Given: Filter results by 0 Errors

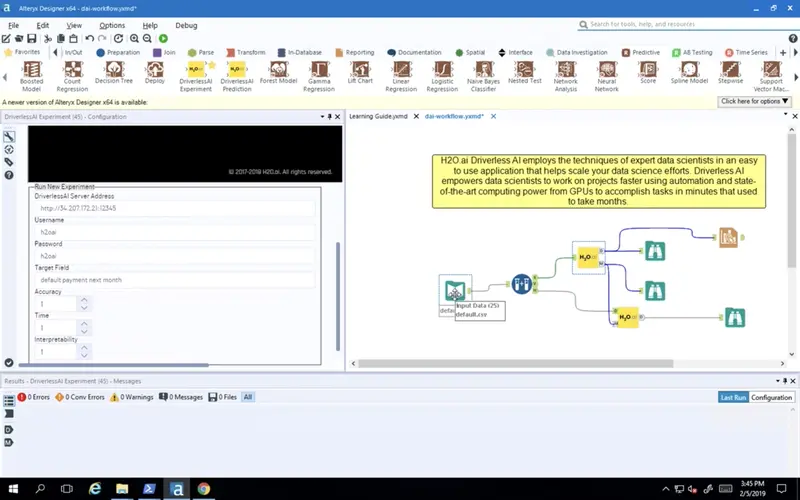Looking at the screenshot, I should click(34, 396).
